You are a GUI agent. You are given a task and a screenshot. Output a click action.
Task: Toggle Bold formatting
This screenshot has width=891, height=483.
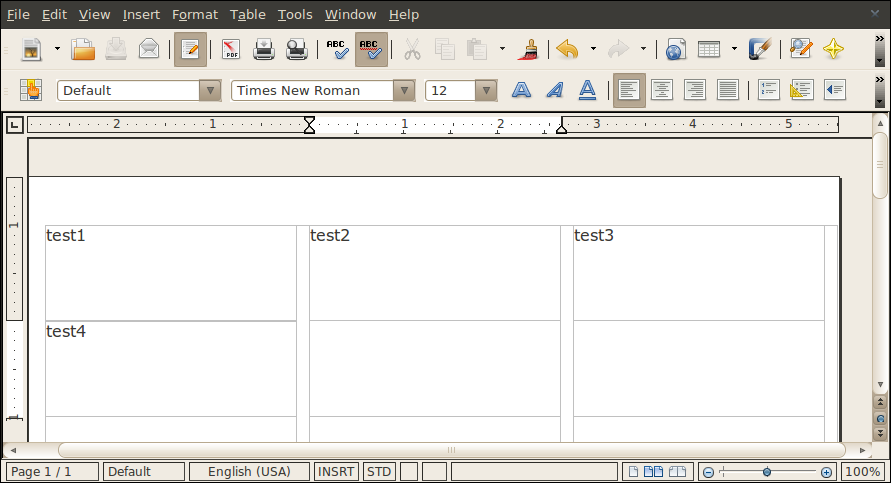[x=521, y=90]
